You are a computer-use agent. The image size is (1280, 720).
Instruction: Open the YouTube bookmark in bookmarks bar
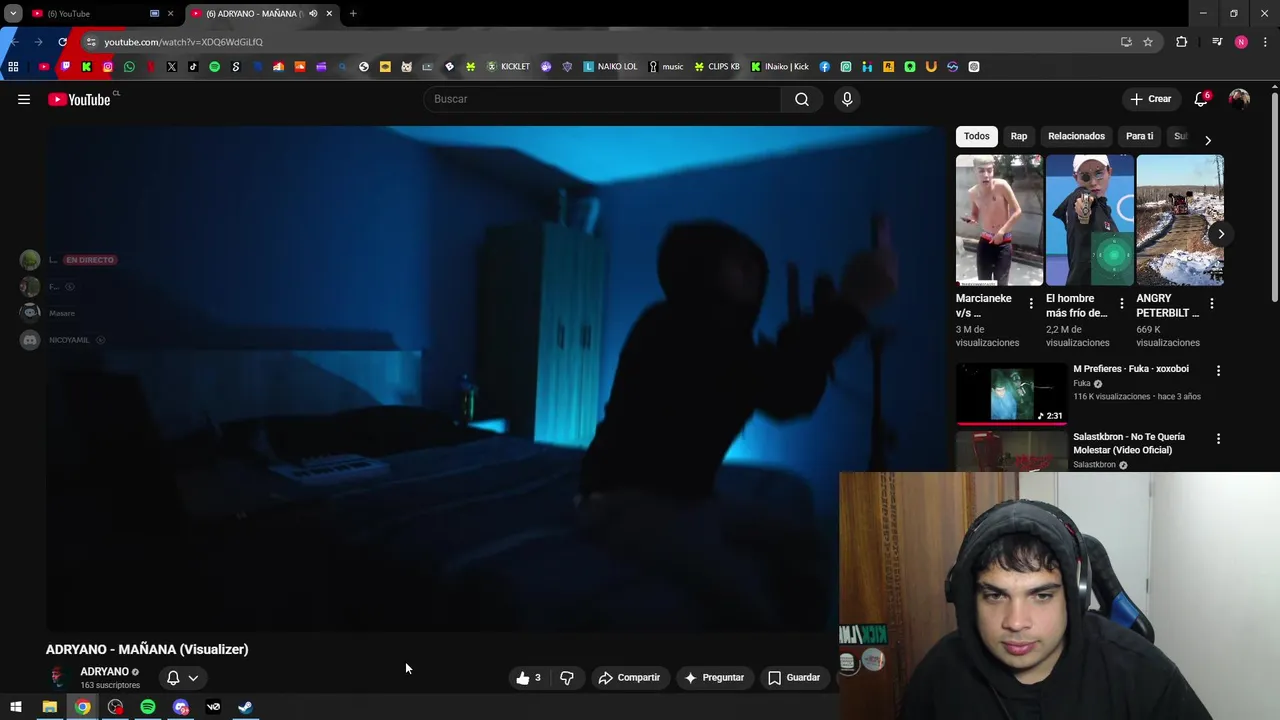click(x=43, y=67)
